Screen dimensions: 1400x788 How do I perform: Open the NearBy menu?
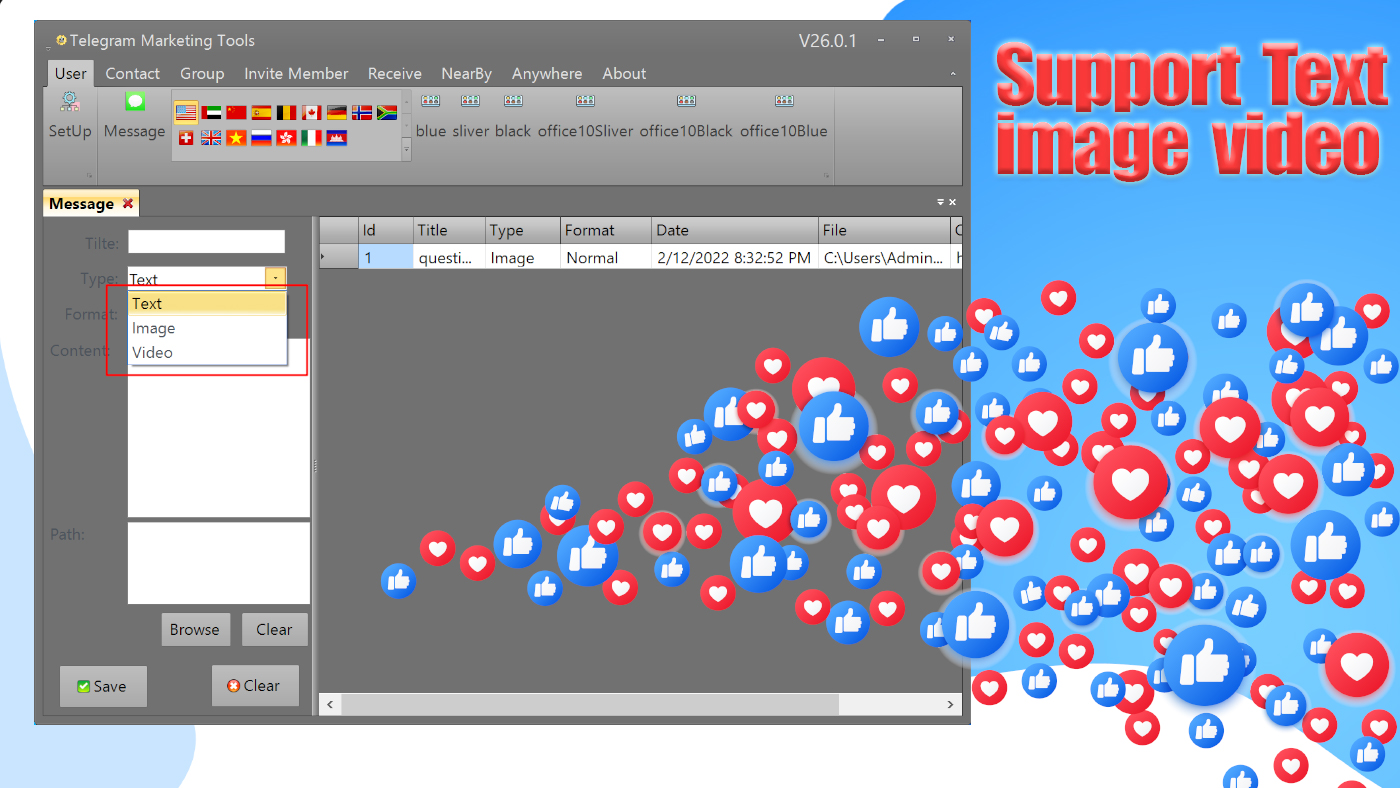tap(466, 73)
